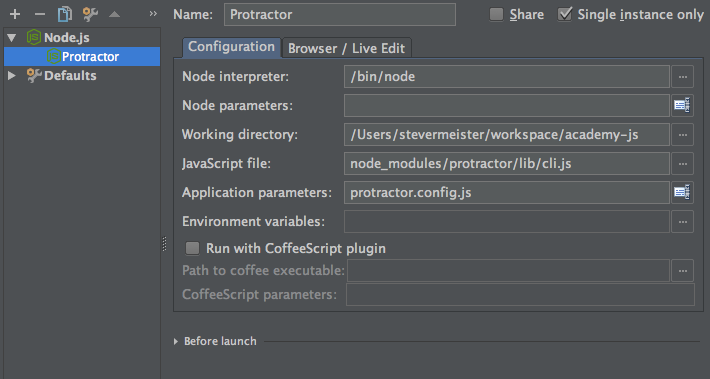Edit Environment variables via ellipsis button

click(682, 221)
